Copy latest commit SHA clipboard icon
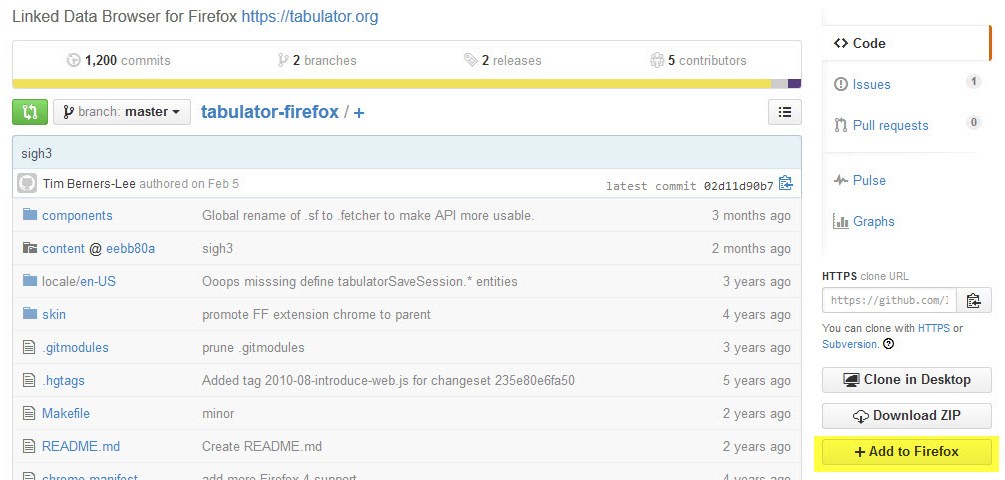The image size is (1005, 480). pyautogui.click(x=786, y=184)
